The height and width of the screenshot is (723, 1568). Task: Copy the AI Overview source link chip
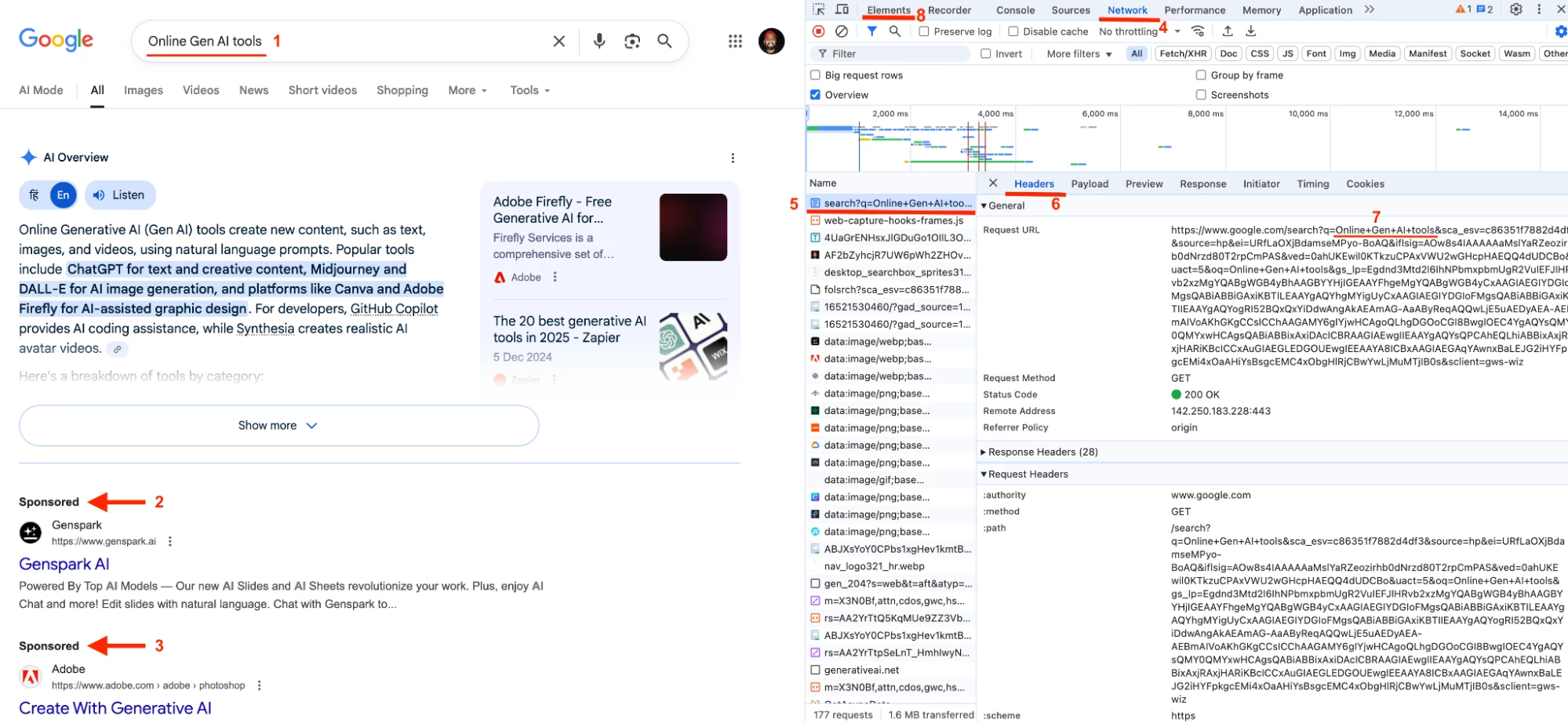tap(117, 349)
